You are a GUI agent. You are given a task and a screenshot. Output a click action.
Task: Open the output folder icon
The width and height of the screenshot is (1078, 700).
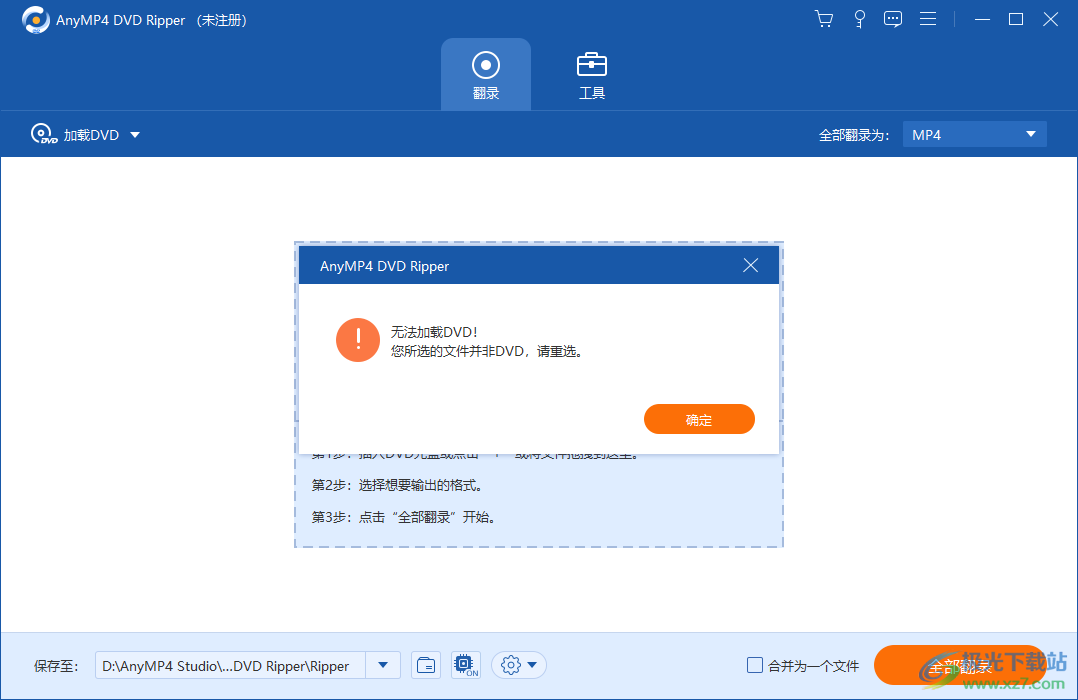point(426,666)
